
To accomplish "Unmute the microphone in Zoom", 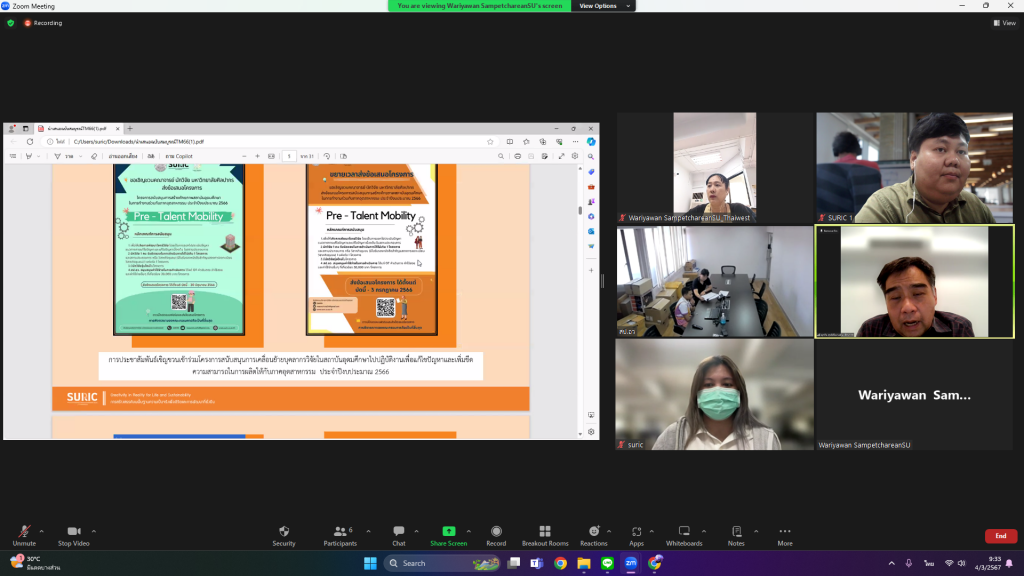I will (x=24, y=536).
